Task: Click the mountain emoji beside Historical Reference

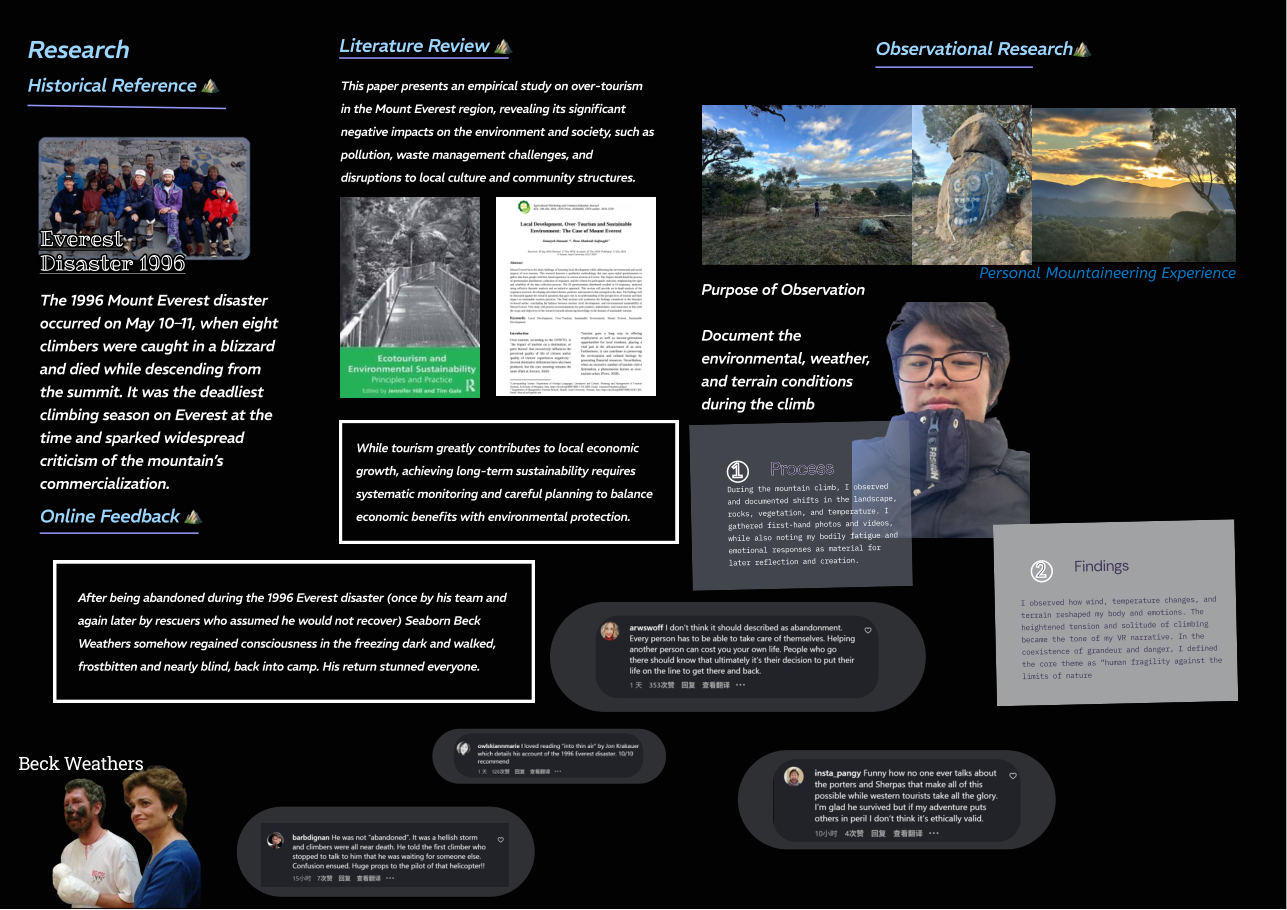Action: click(x=210, y=86)
